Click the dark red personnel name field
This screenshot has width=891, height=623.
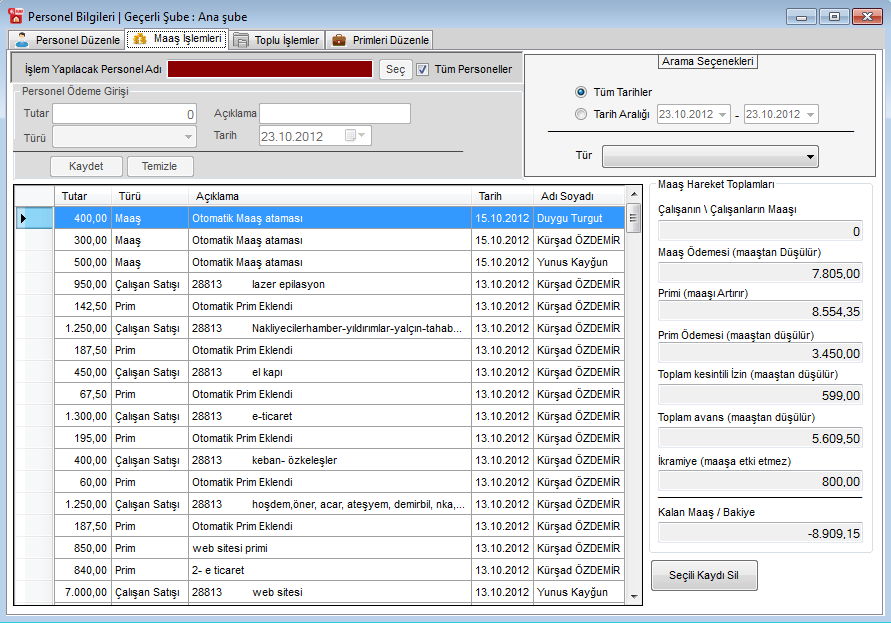(x=270, y=69)
